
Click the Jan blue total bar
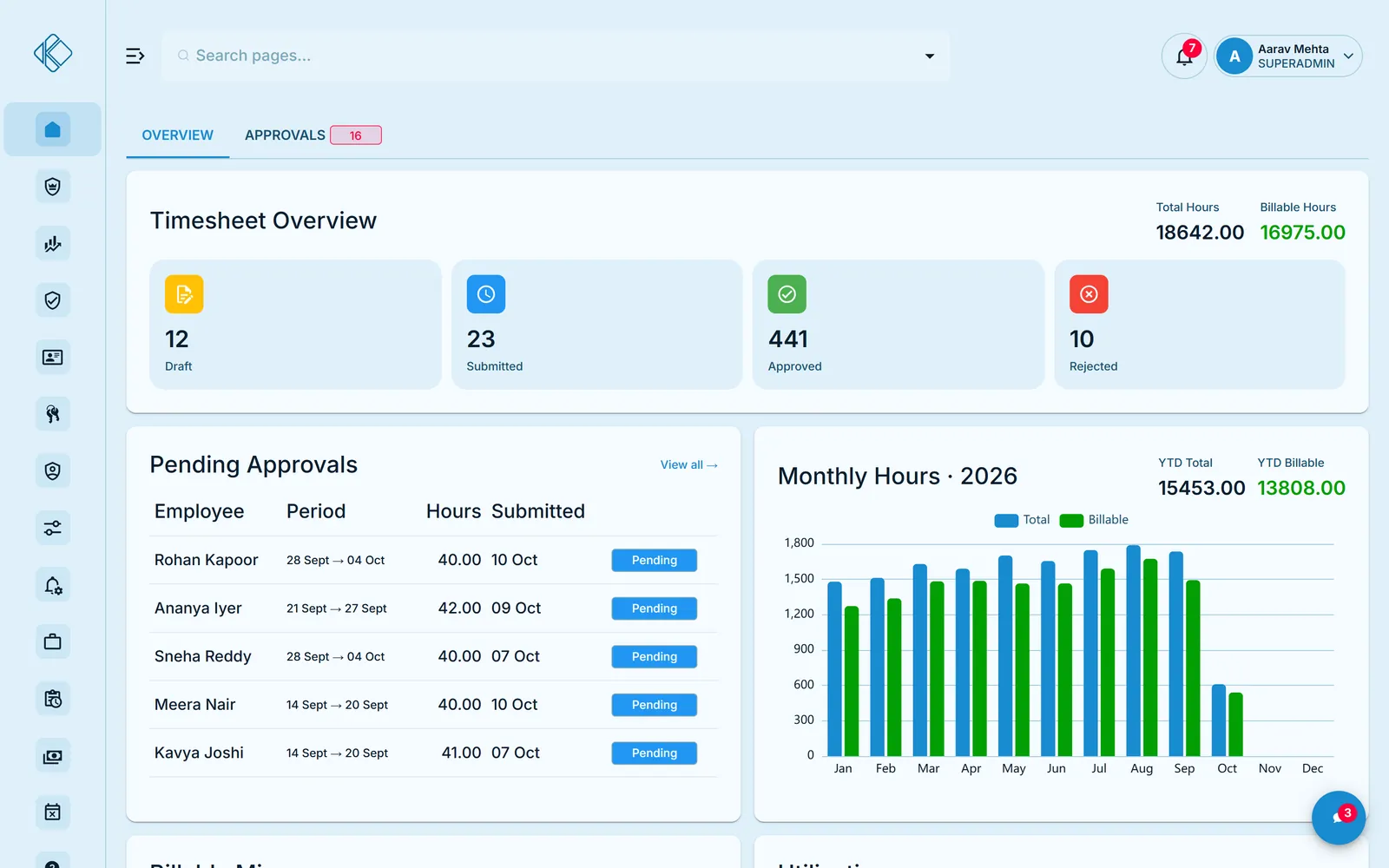pos(834,668)
